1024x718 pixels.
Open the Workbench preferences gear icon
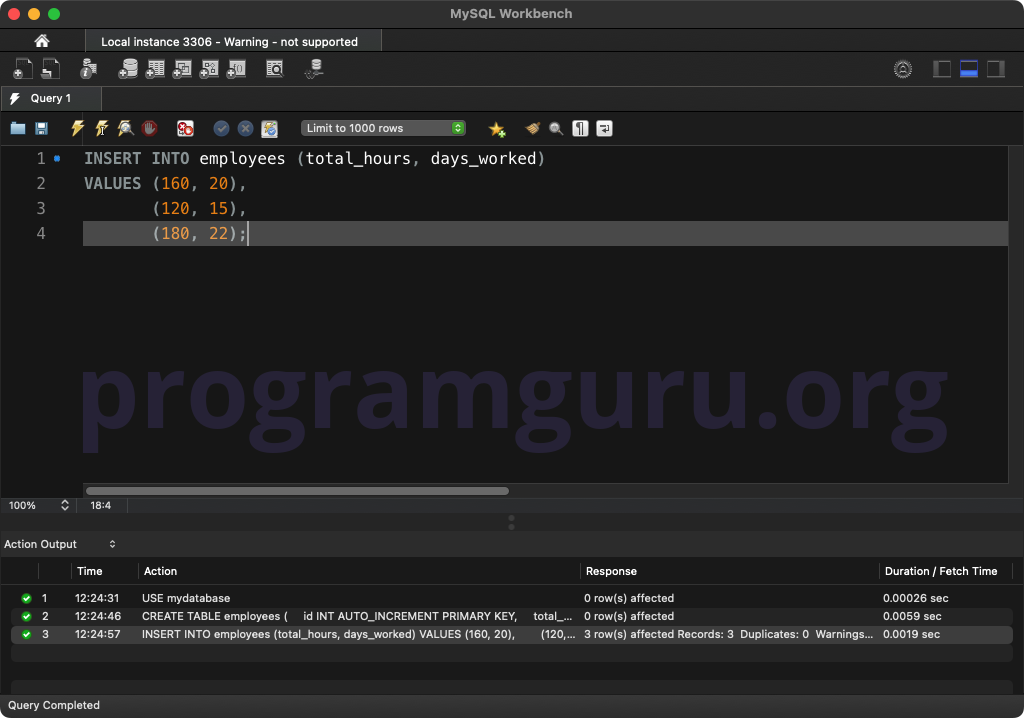(x=903, y=69)
